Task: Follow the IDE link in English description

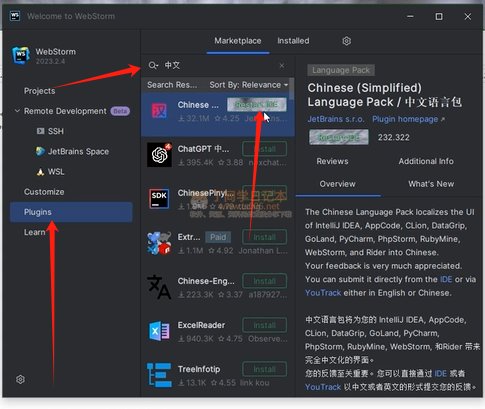Action: (446, 279)
